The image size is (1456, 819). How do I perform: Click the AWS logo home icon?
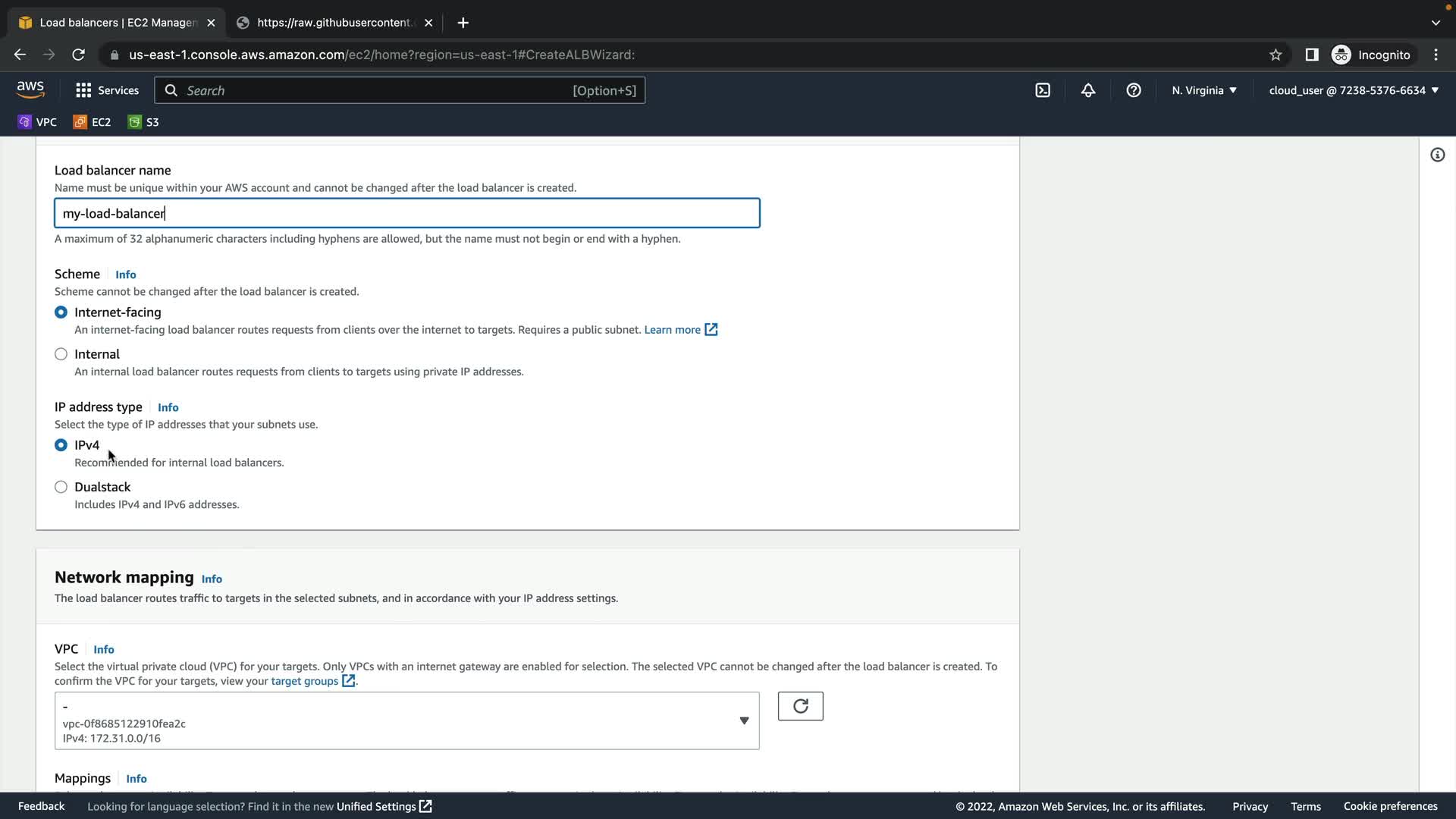tap(30, 89)
